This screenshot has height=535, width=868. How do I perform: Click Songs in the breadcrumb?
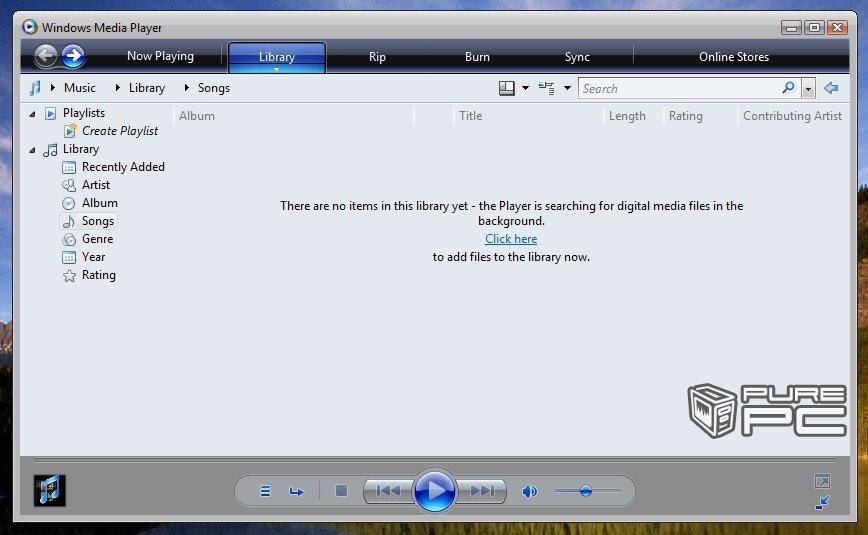coord(214,88)
